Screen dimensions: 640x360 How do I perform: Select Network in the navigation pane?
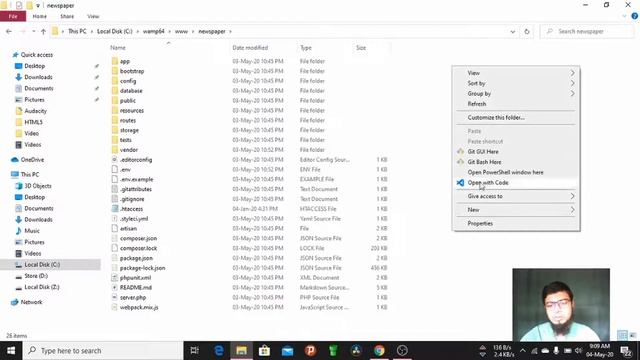[31, 302]
